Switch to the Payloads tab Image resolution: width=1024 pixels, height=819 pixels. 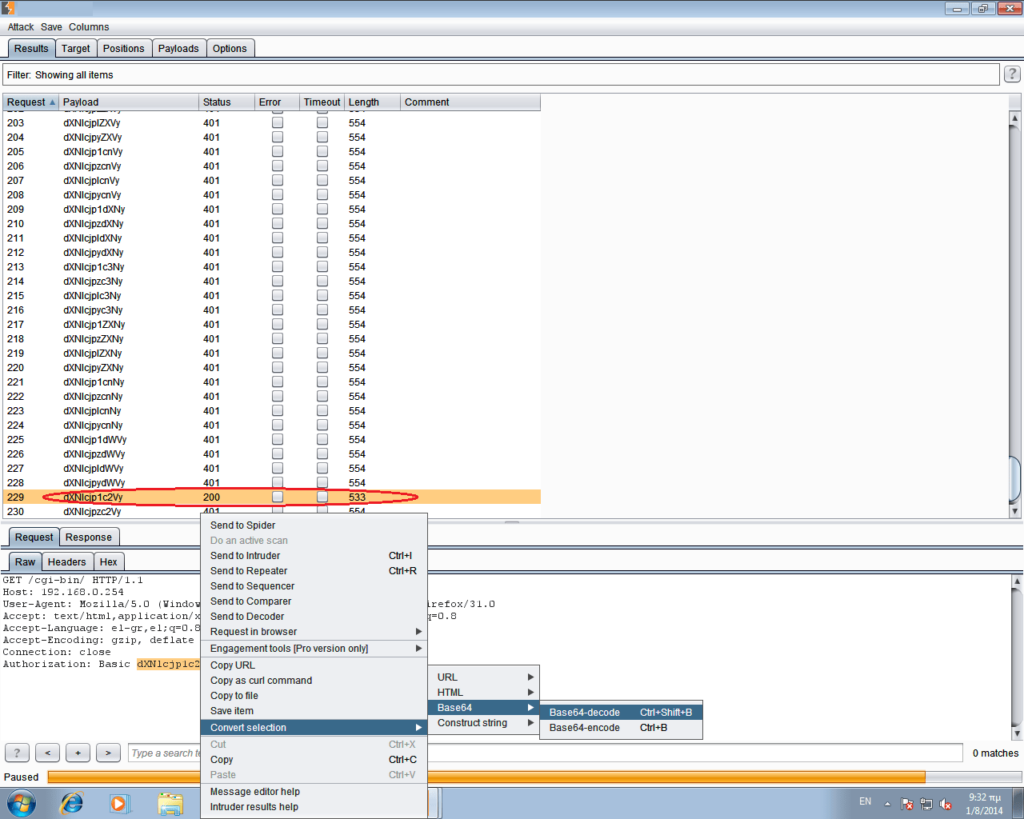pyautogui.click(x=178, y=48)
